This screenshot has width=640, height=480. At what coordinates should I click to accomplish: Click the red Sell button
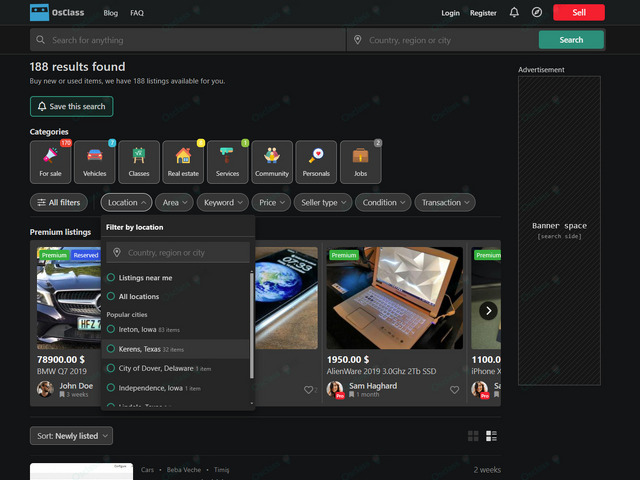(x=579, y=12)
